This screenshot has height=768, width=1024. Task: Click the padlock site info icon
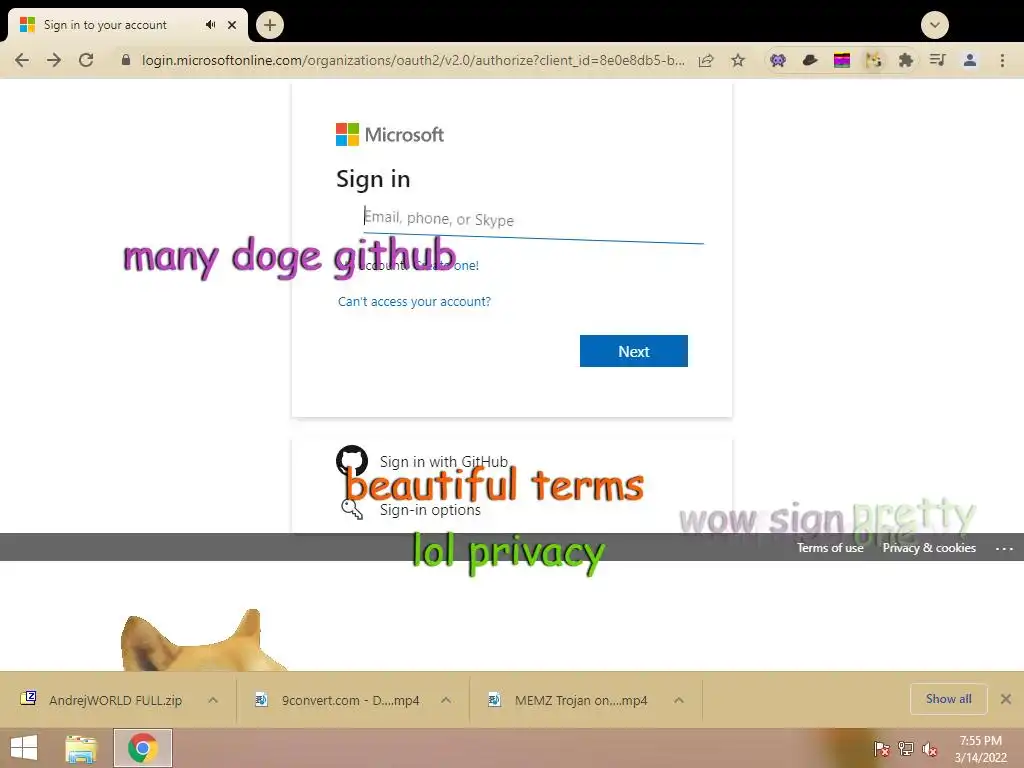[x=125, y=59]
